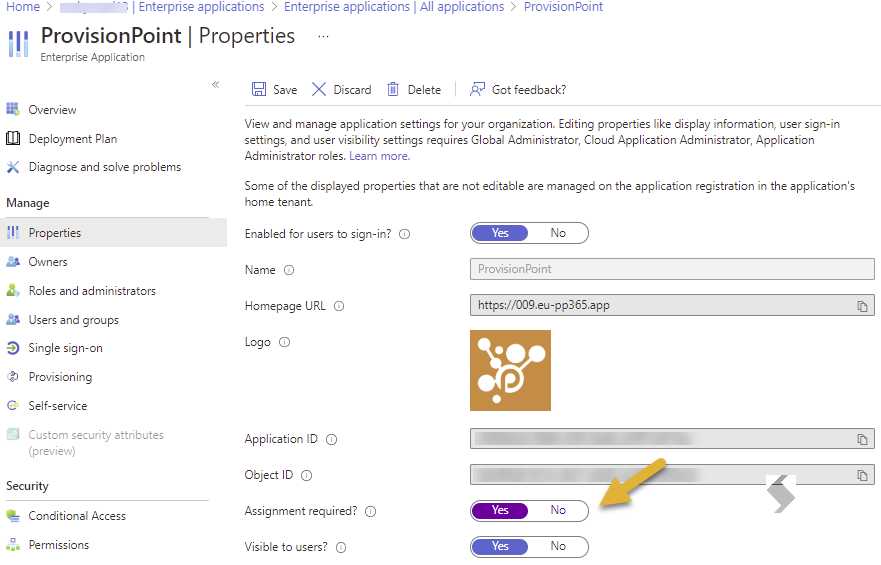Image resolution: width=881 pixels, height=565 pixels.
Task: Click the Delete button label
Action: coord(424,90)
